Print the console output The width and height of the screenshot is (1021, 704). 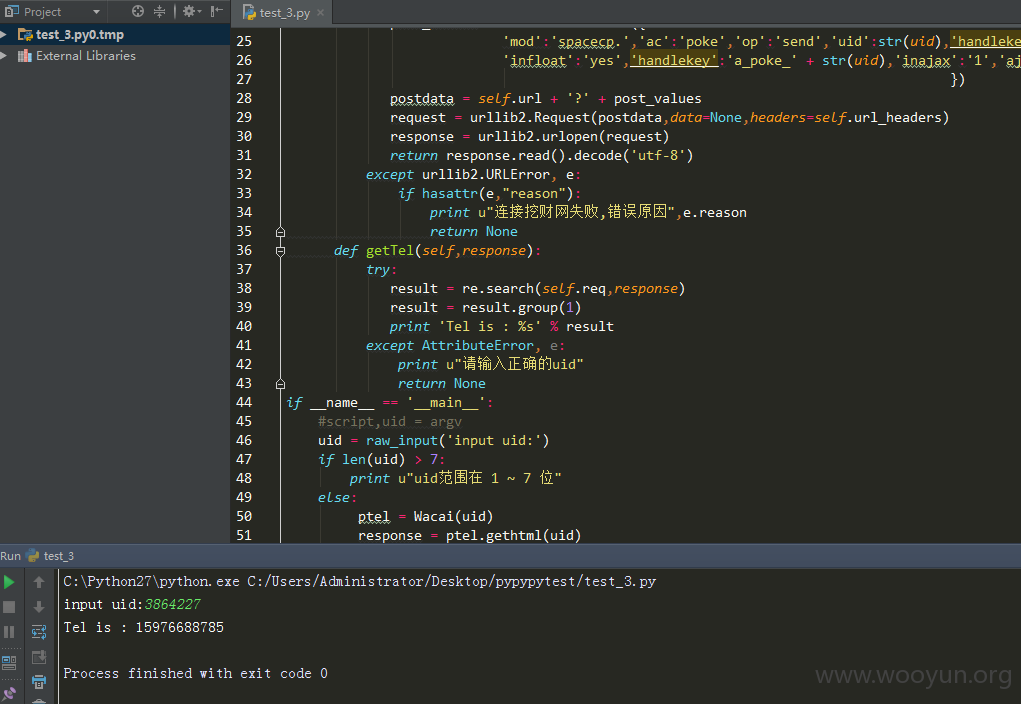coord(39,682)
